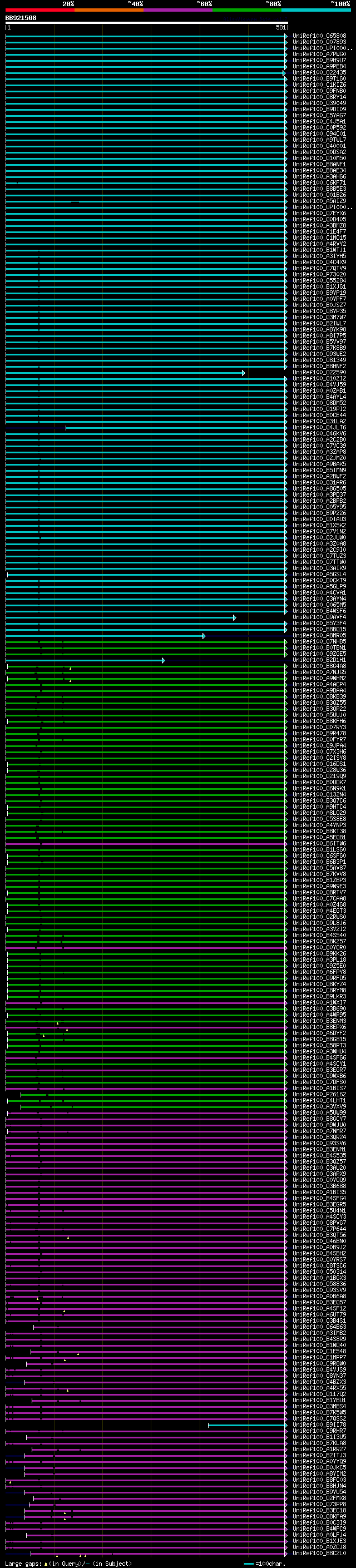This screenshot has height=1568, width=356.
Task: Select the UniRef100_Q40001 label
Action: coord(319,146)
